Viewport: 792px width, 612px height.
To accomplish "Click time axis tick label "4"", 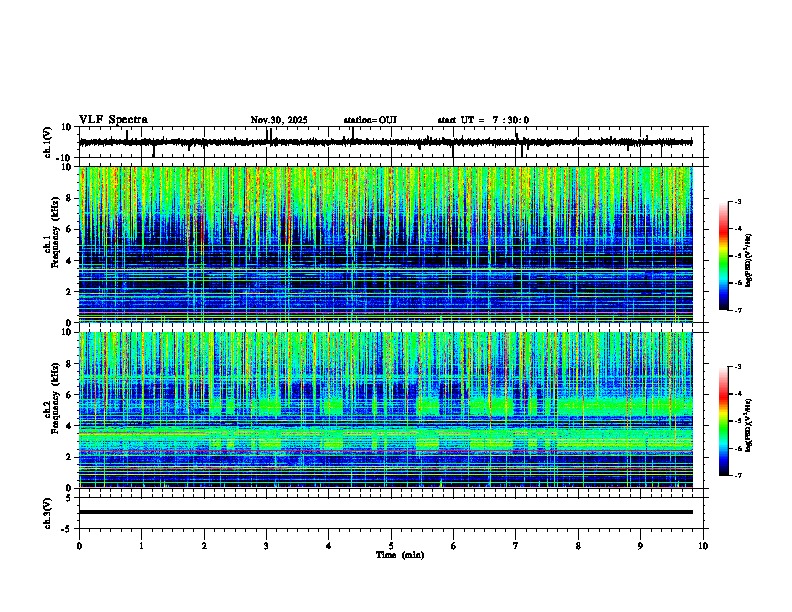I will point(329,546).
